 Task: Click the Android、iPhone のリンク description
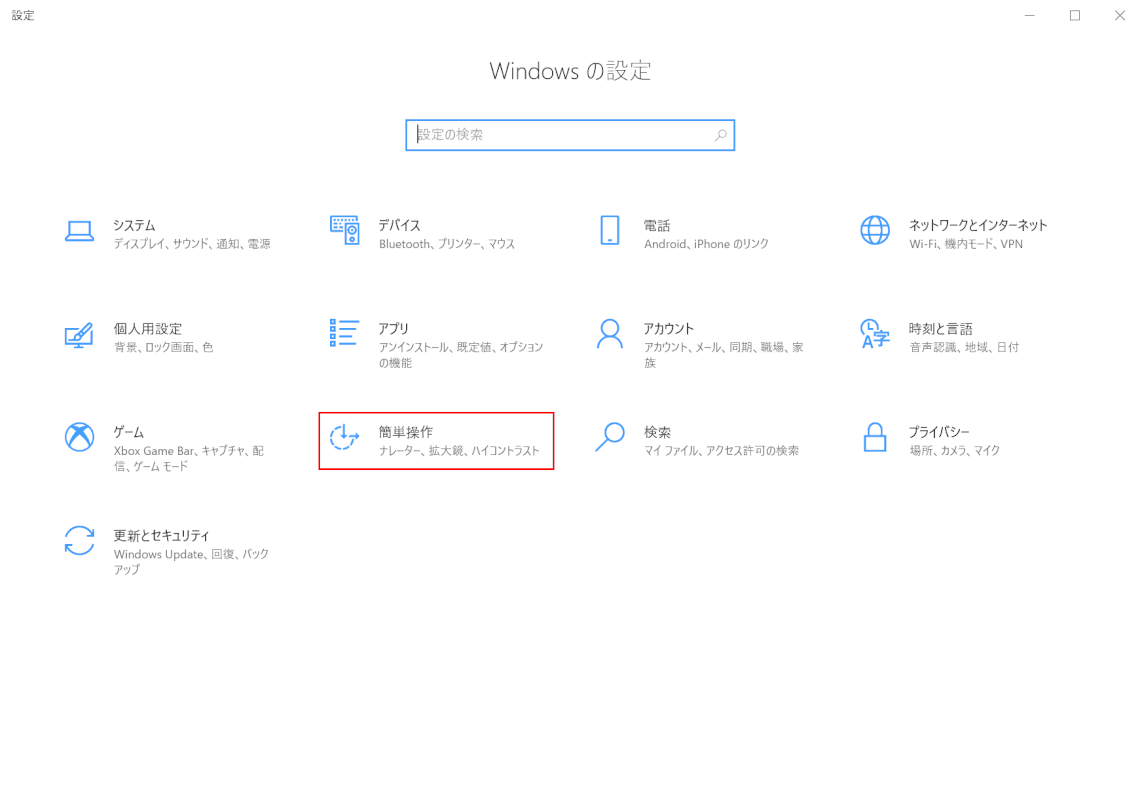(x=706, y=244)
